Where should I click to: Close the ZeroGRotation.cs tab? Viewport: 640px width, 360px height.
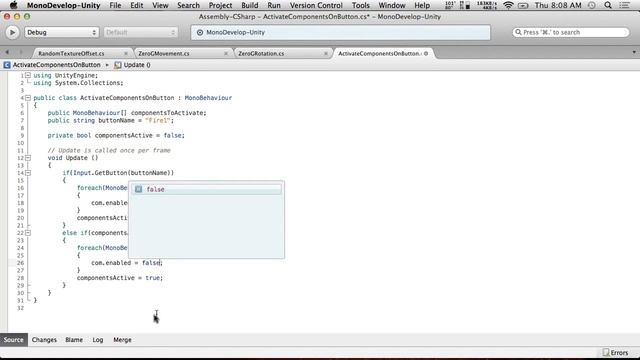(x=326, y=53)
